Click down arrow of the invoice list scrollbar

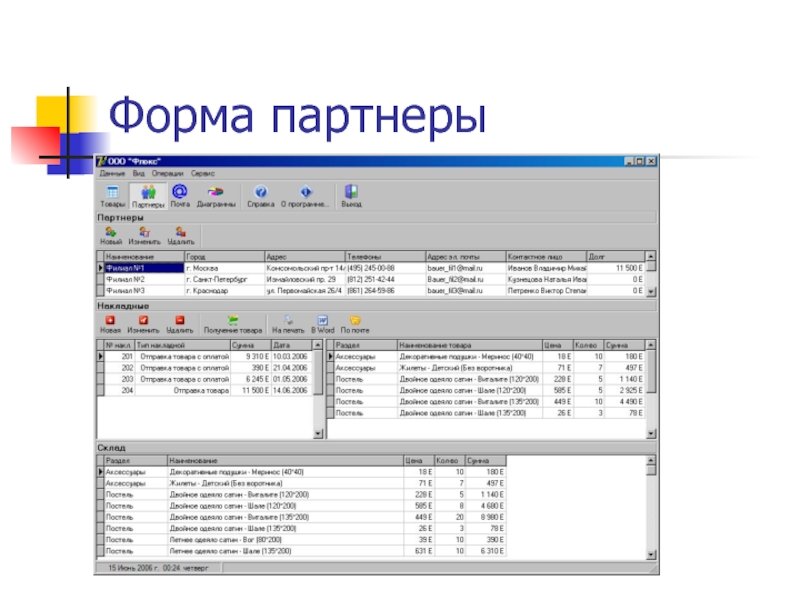point(318,434)
